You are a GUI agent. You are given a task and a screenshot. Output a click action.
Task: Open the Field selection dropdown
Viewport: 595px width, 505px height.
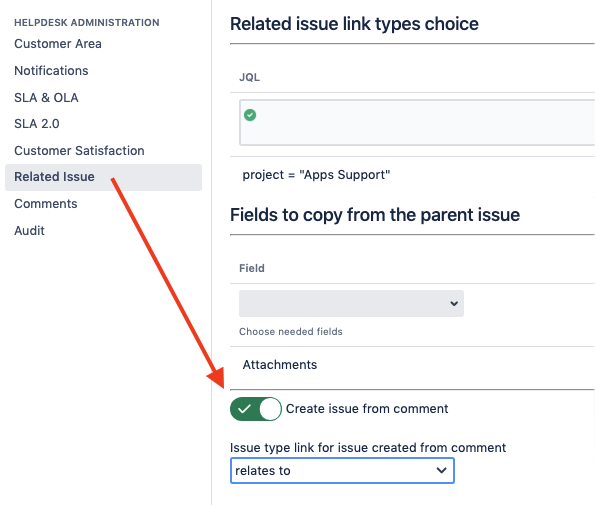pos(351,303)
